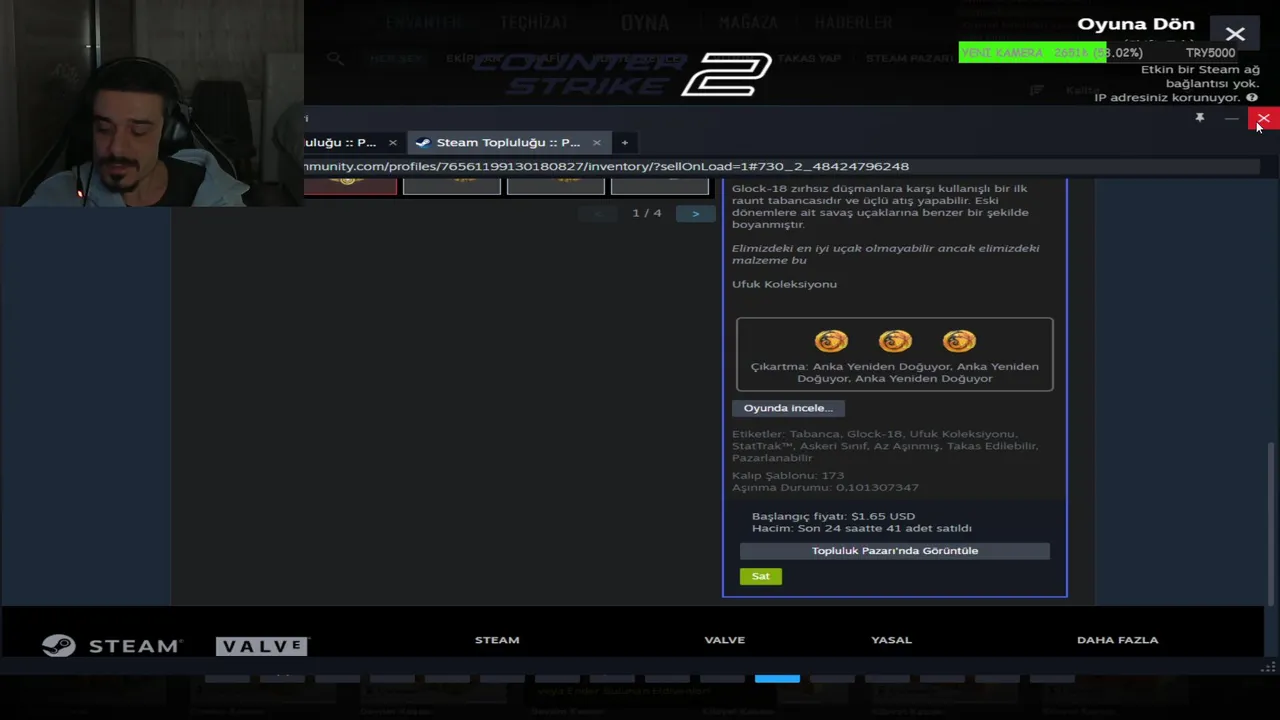The height and width of the screenshot is (720, 1280).
Task: Select the fourth inventory item slot
Action: click(659, 186)
